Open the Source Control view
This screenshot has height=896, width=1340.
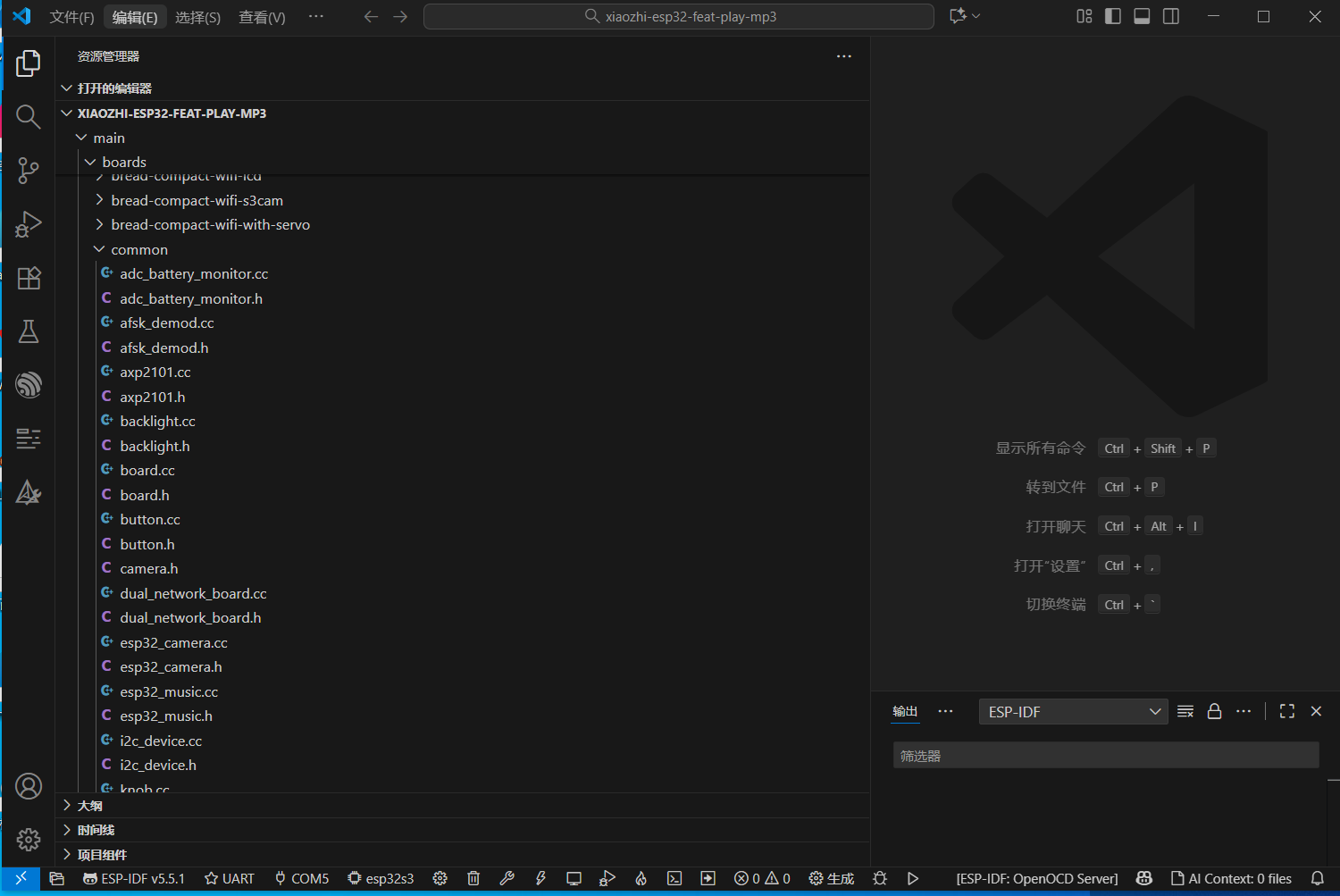click(29, 170)
